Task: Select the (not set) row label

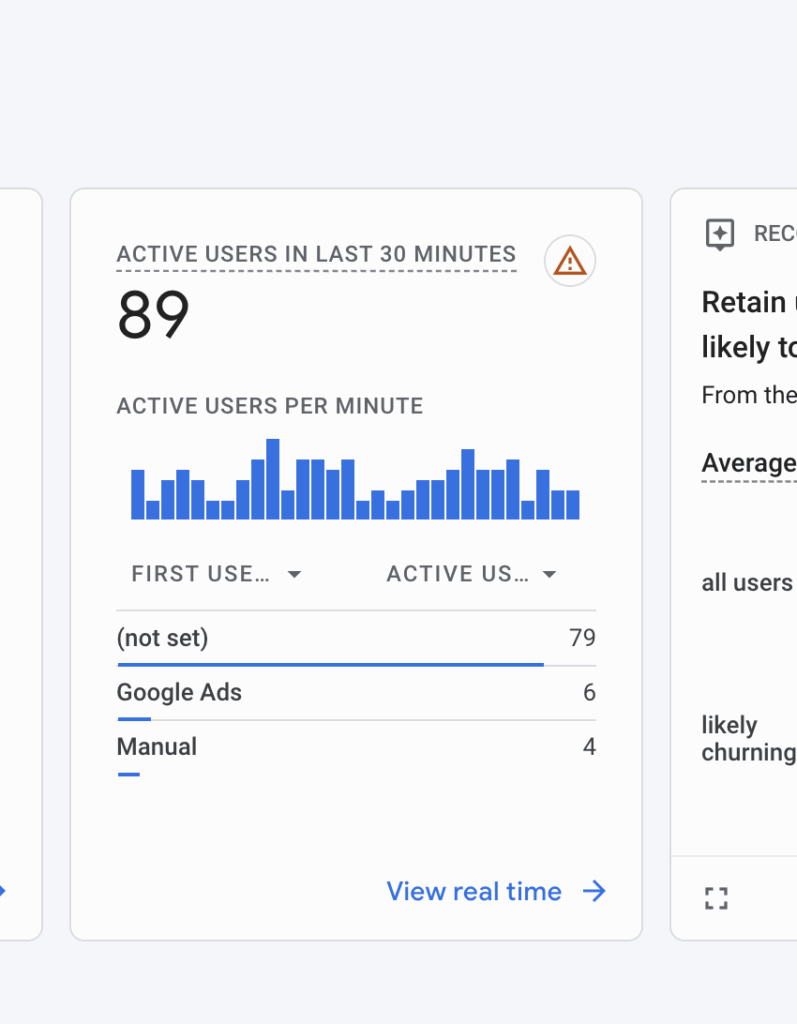Action: point(162,638)
